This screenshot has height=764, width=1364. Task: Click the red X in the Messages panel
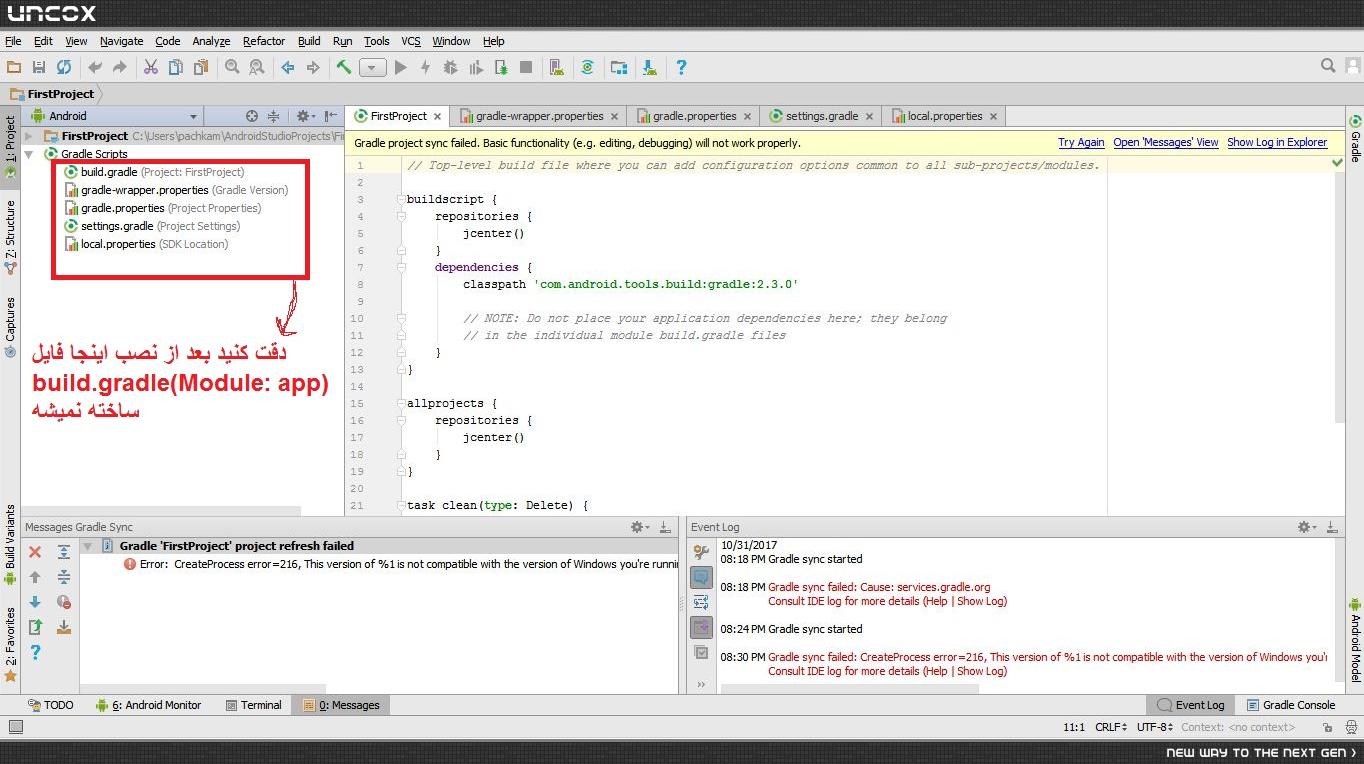35,552
